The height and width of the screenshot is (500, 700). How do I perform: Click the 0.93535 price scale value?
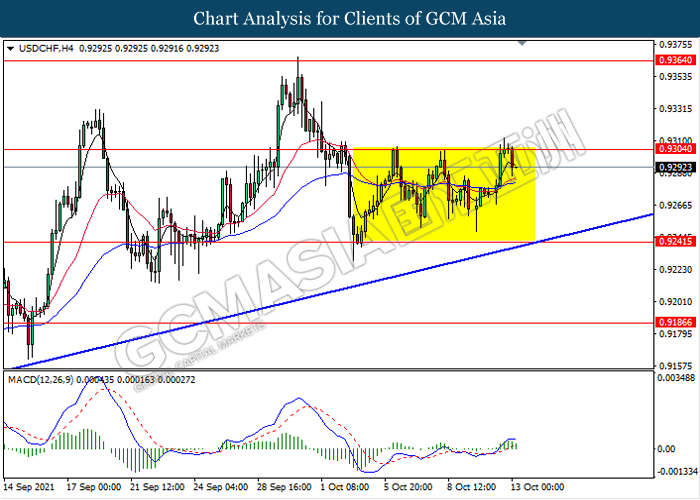675,76
